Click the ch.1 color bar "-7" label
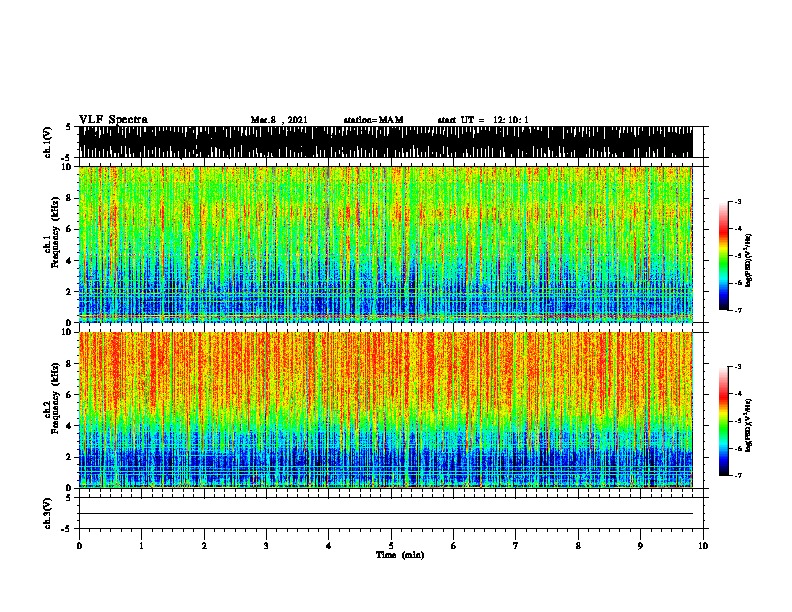 point(737,310)
